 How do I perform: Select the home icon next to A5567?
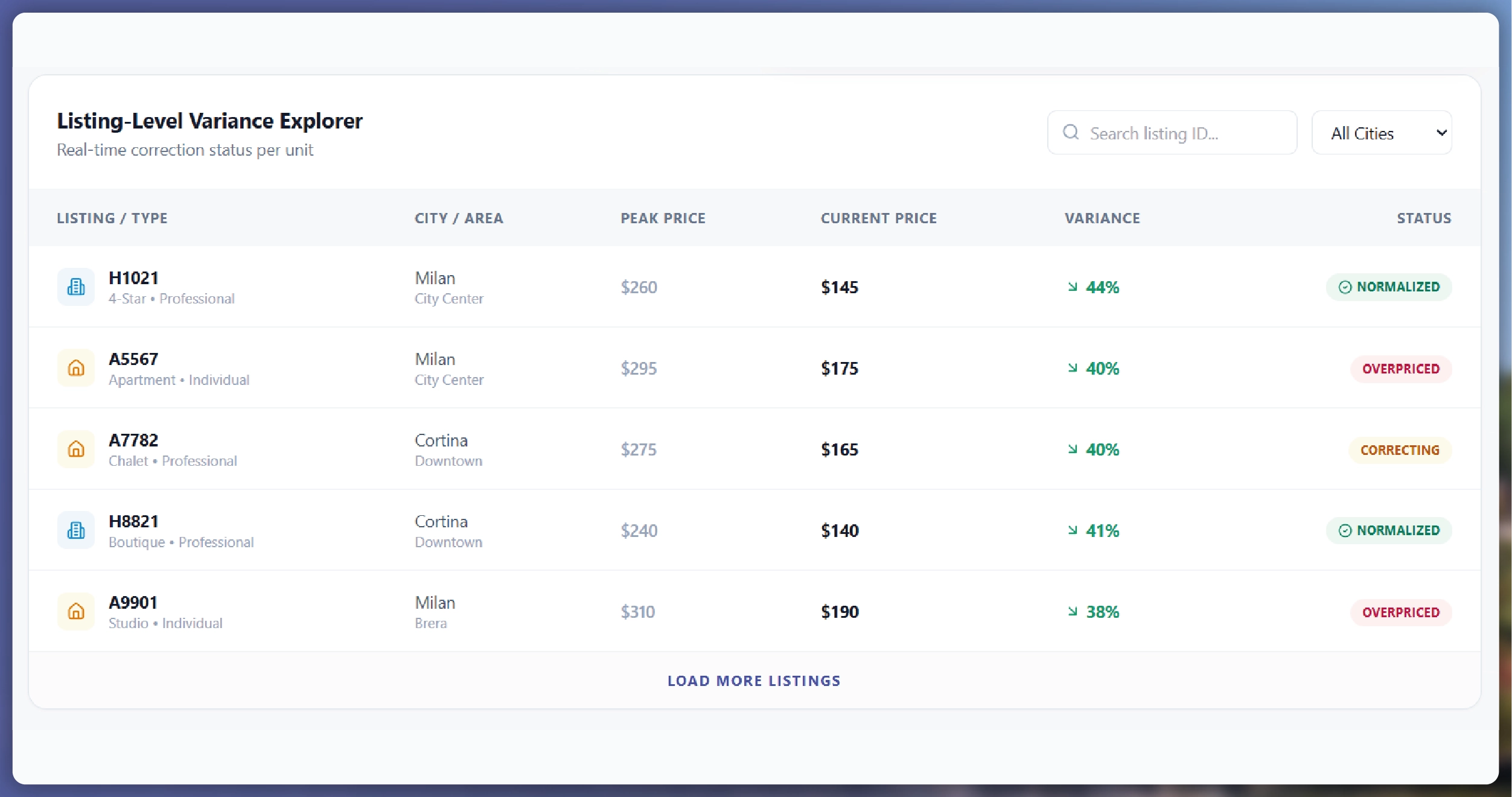click(76, 368)
